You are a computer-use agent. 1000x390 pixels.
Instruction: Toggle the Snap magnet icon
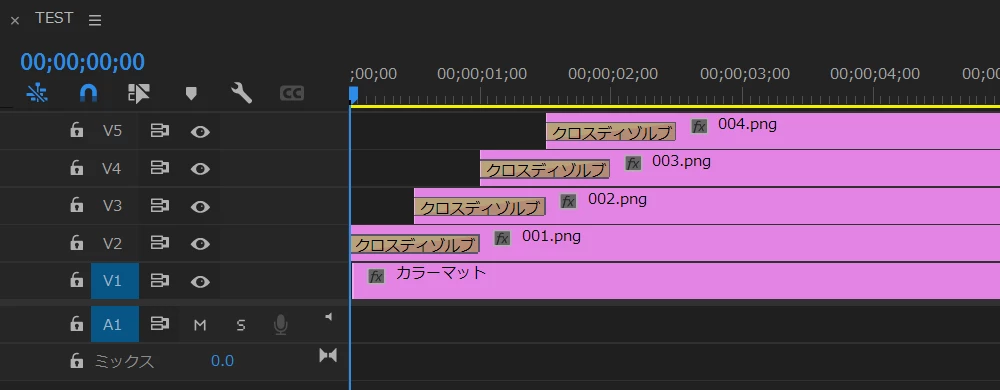(x=88, y=94)
